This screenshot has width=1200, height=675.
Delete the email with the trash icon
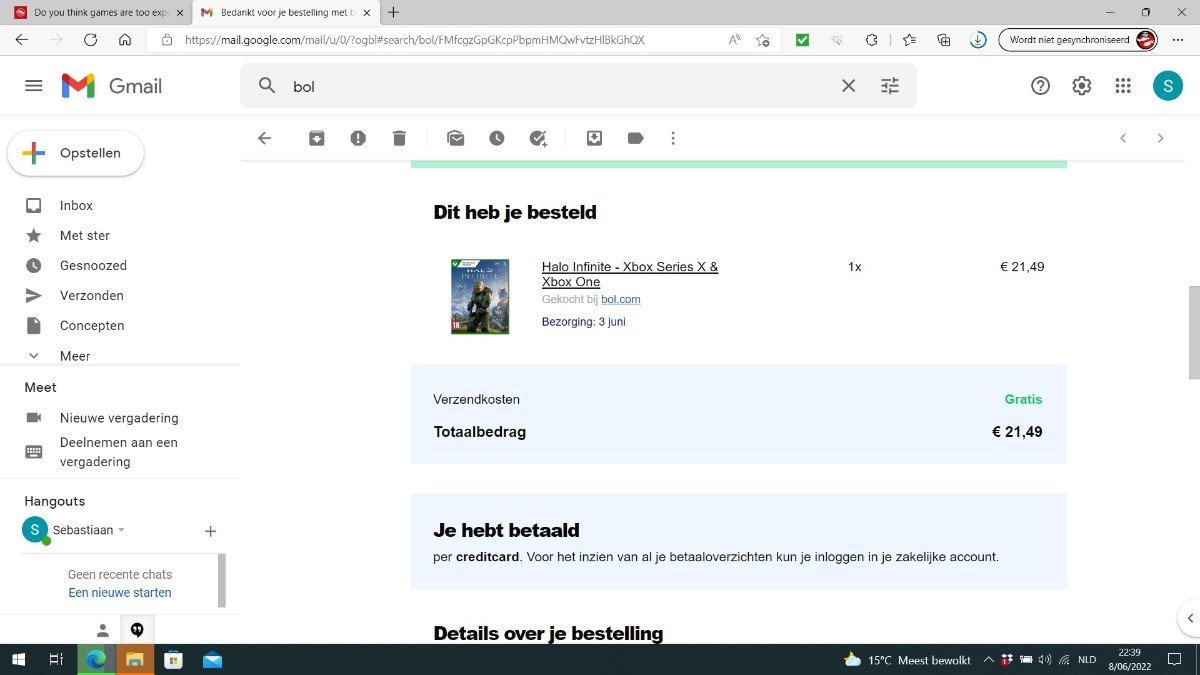(399, 138)
